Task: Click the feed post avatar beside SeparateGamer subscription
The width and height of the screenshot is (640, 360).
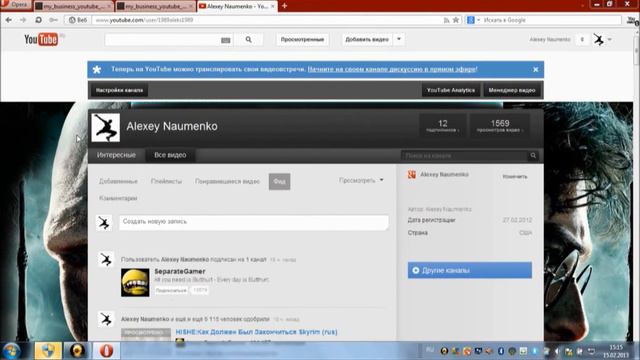Action: pyautogui.click(x=106, y=260)
